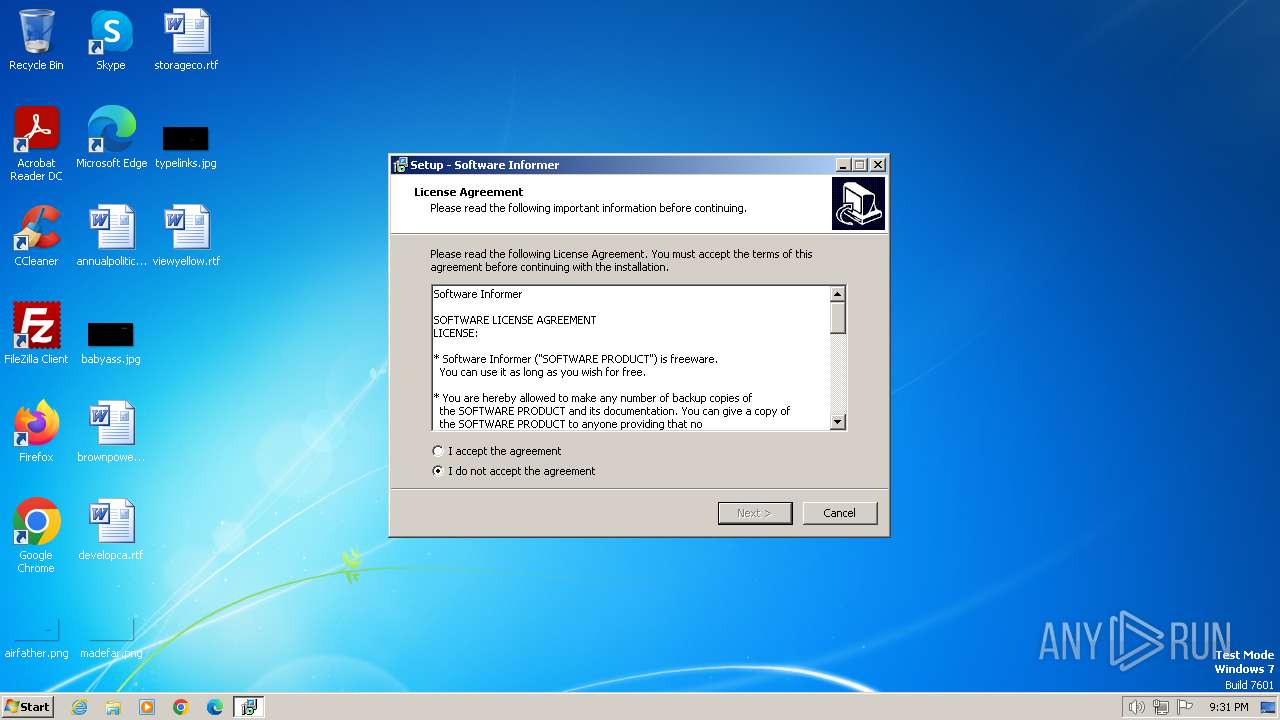
Task: Select the storageco.rtf file icon
Action: 186,40
